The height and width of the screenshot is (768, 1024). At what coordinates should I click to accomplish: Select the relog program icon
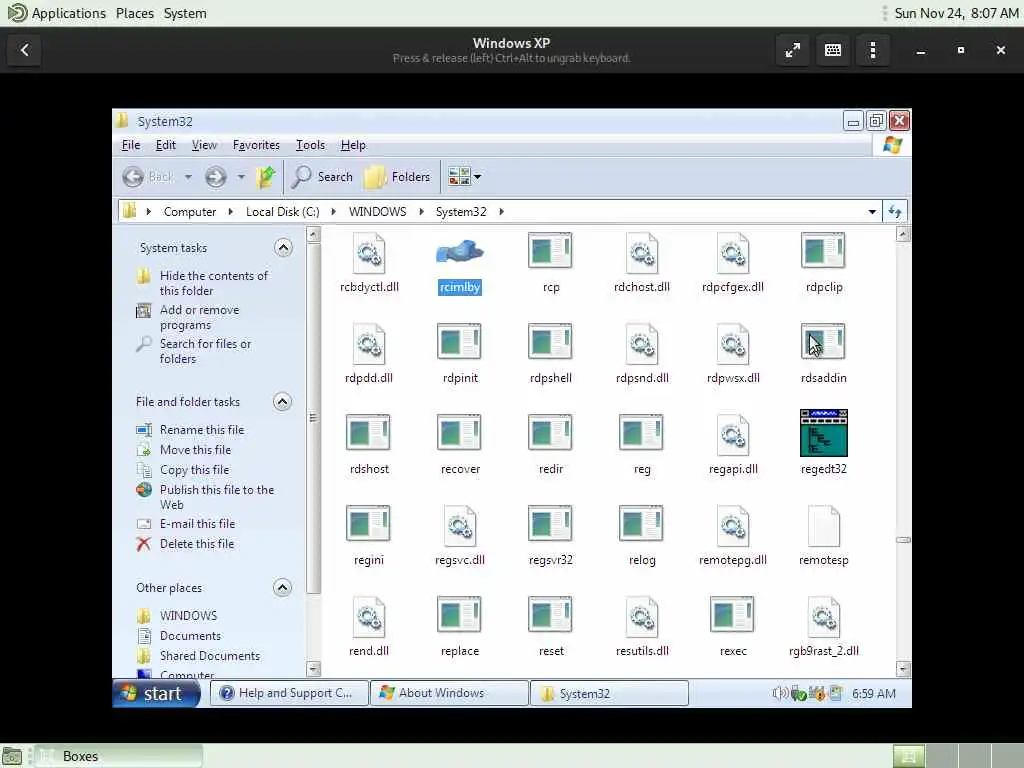click(642, 524)
